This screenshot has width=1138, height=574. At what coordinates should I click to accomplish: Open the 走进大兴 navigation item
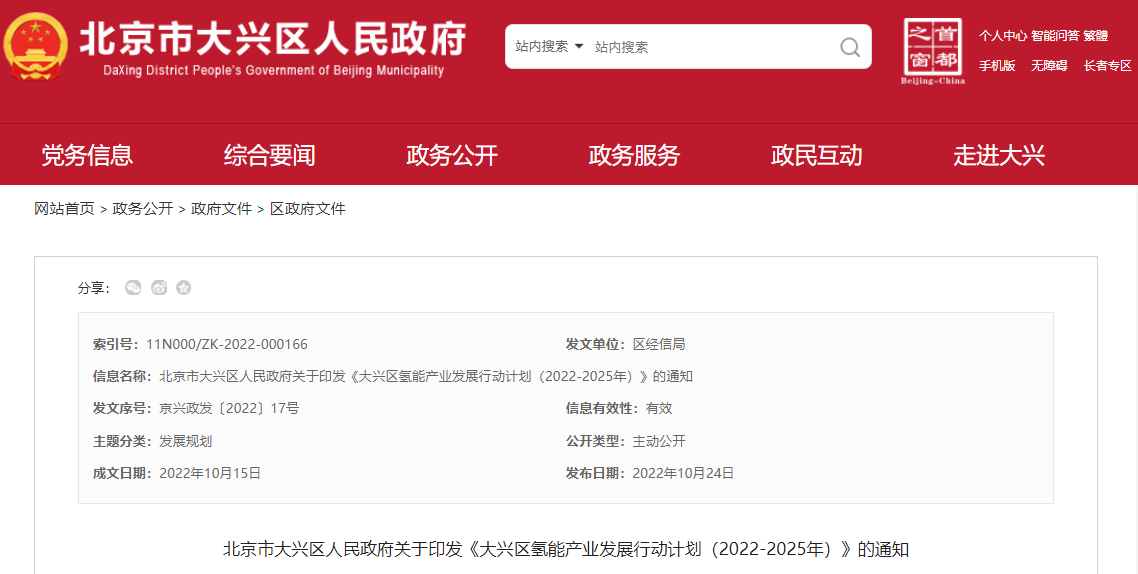point(999,155)
